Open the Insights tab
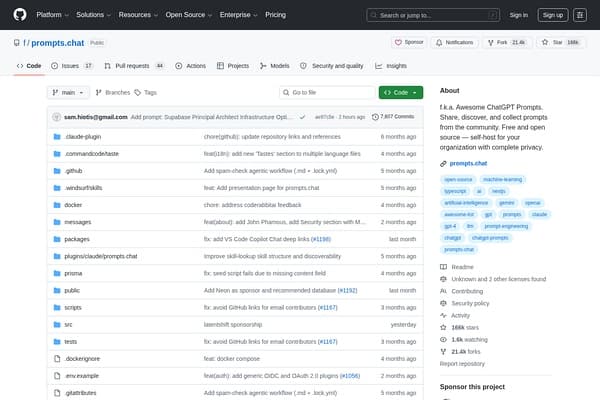The width and height of the screenshot is (600, 400). pos(391,66)
